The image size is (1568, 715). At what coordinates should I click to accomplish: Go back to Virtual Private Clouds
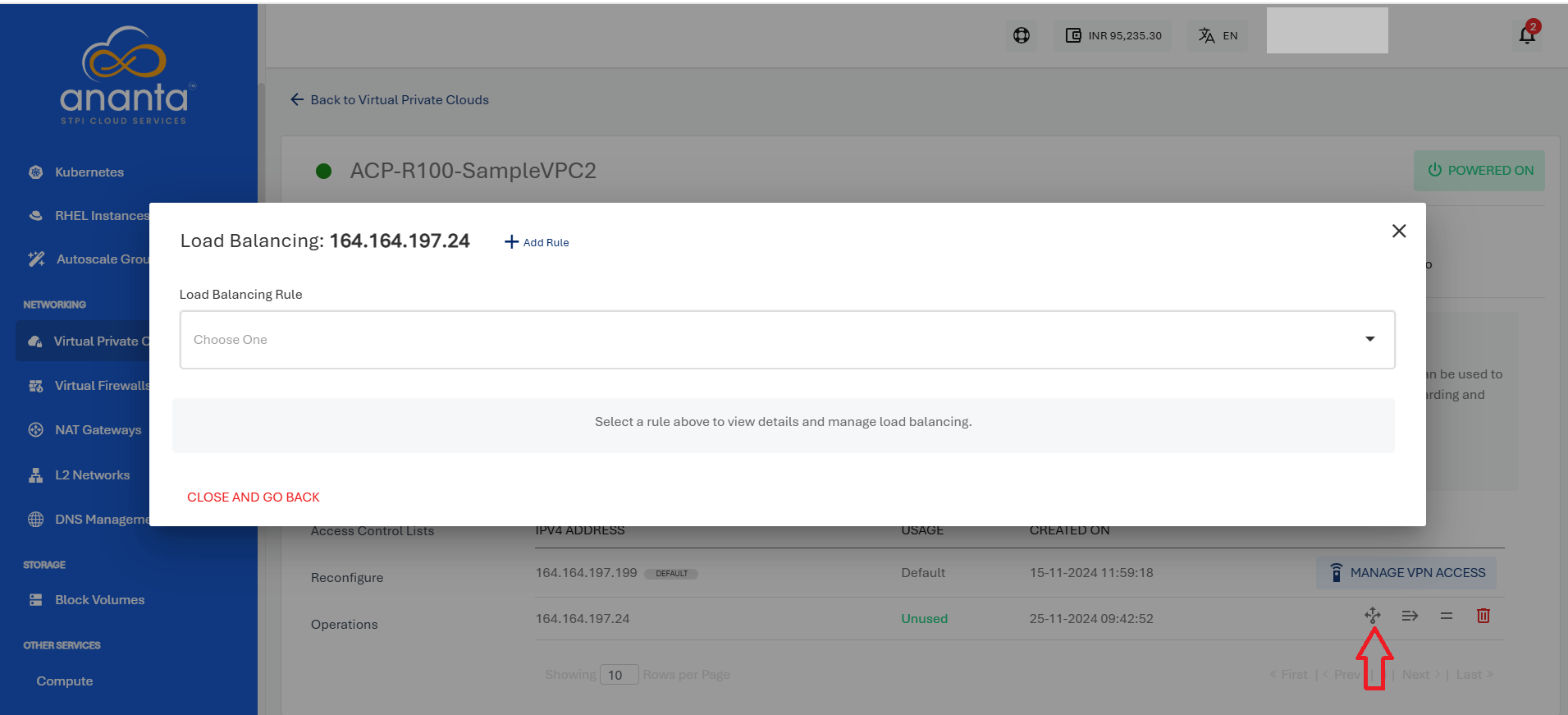click(390, 100)
